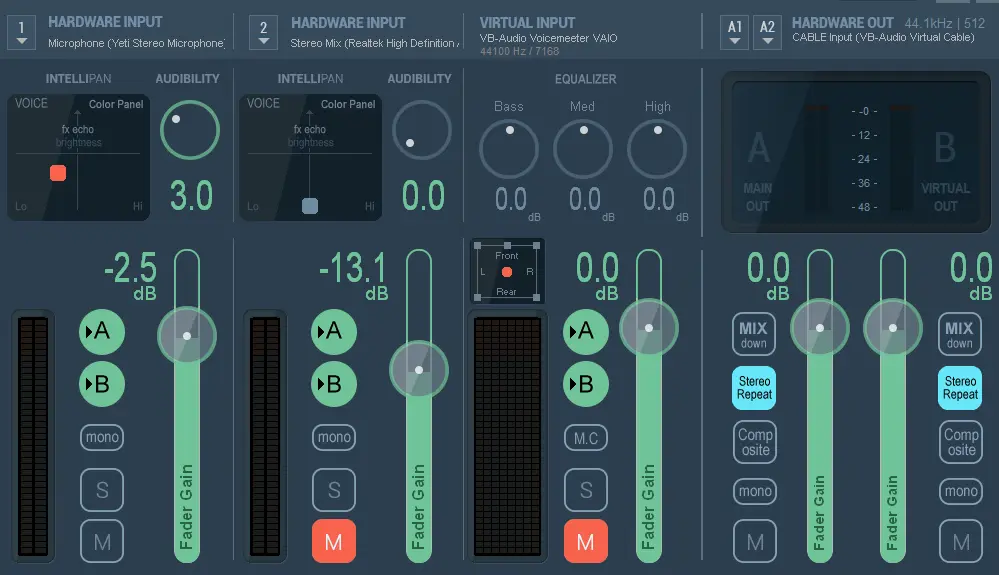Viewport: 999px width, 575px height.
Task: Open the Hardware Input 1 device dropdown
Action: (22, 32)
